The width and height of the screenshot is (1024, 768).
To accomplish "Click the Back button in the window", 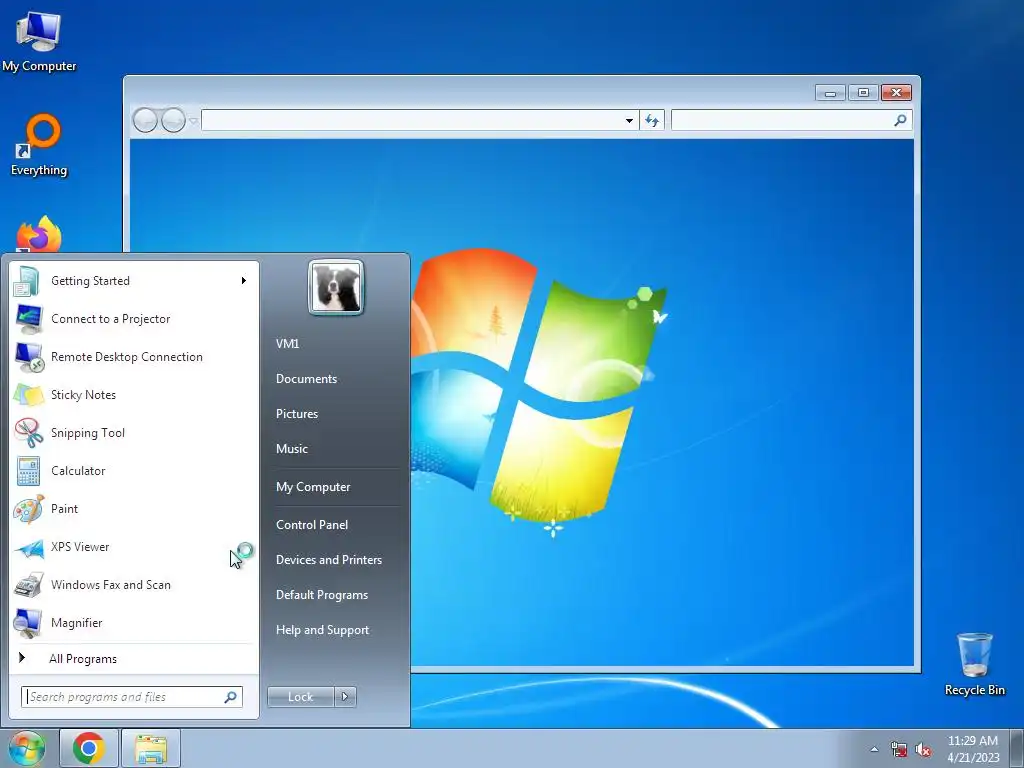I will pos(145,120).
